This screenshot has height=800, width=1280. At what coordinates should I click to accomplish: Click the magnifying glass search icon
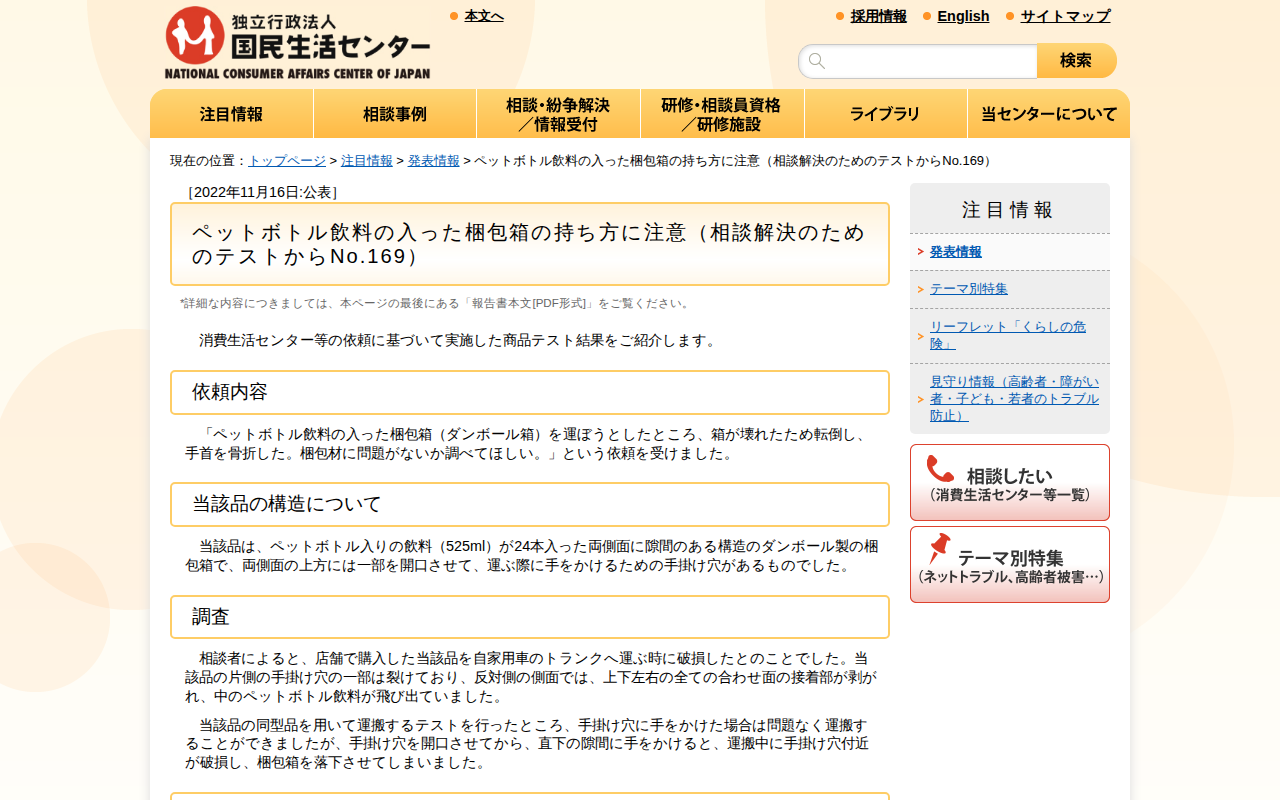[817, 61]
